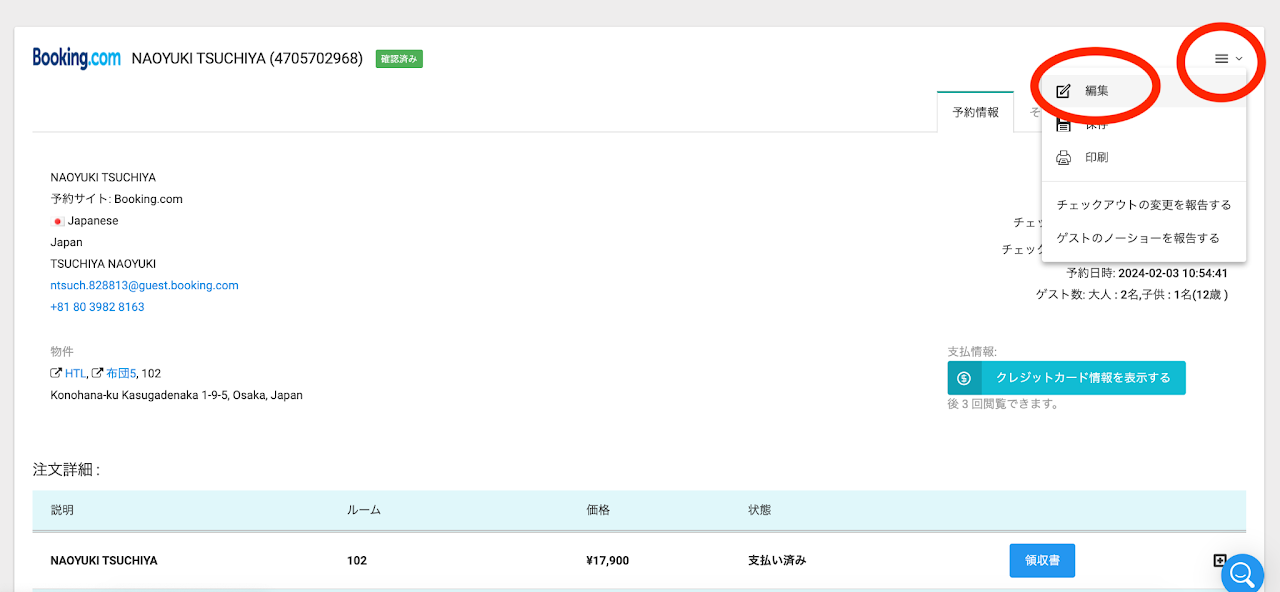Click the 確認済み green status badge
Image resolution: width=1280 pixels, height=592 pixels.
pos(399,59)
